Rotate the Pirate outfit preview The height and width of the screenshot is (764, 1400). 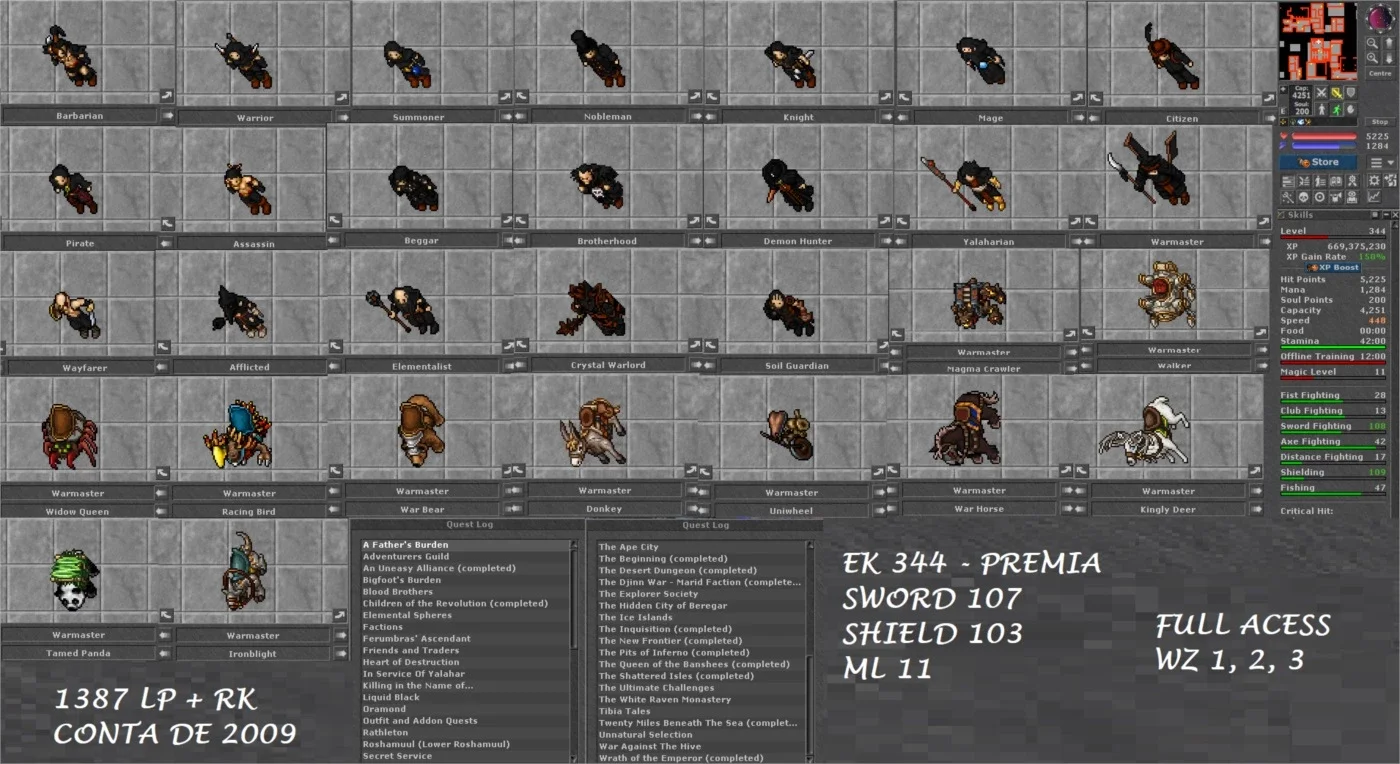168,223
